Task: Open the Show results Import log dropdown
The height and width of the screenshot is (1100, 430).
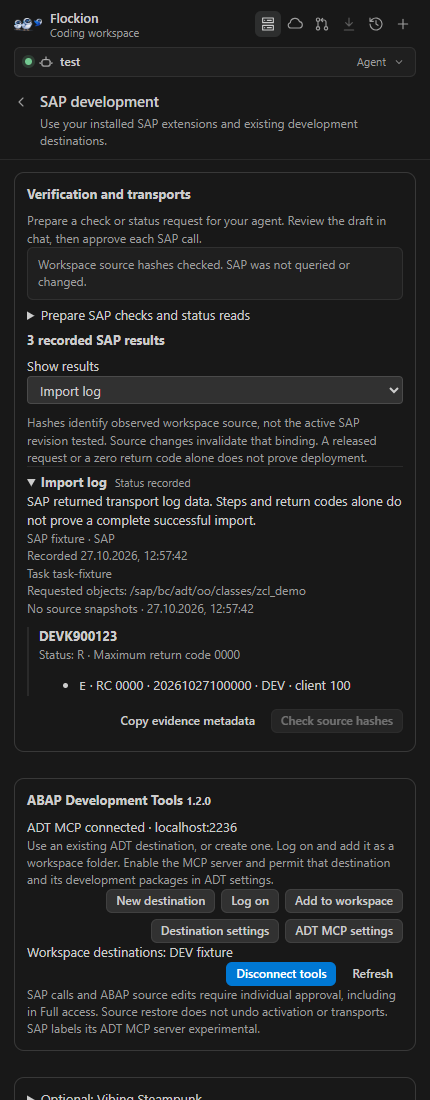Action: click(215, 391)
